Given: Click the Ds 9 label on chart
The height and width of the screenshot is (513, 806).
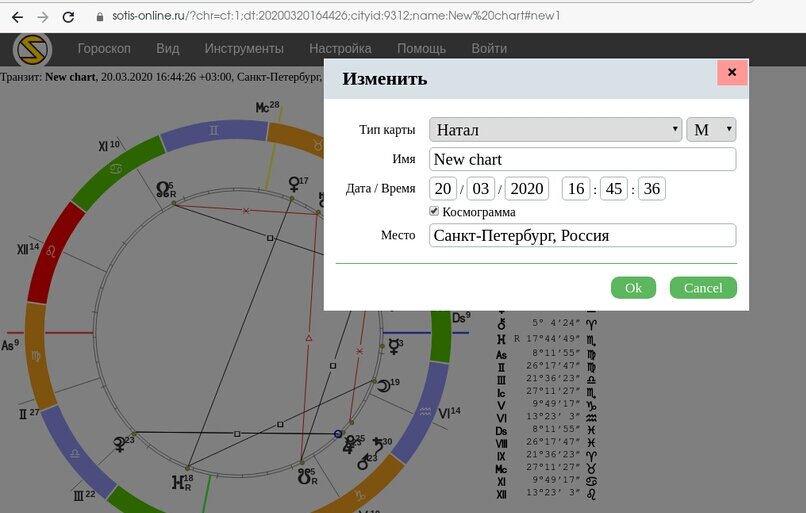Looking at the screenshot, I should [x=461, y=317].
